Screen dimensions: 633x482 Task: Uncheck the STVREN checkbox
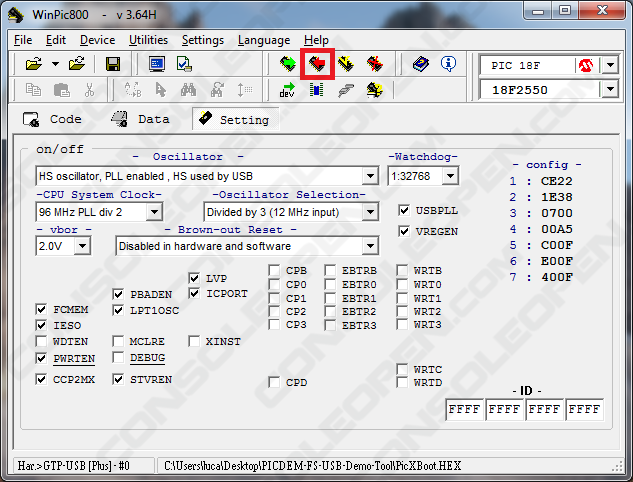(118, 379)
